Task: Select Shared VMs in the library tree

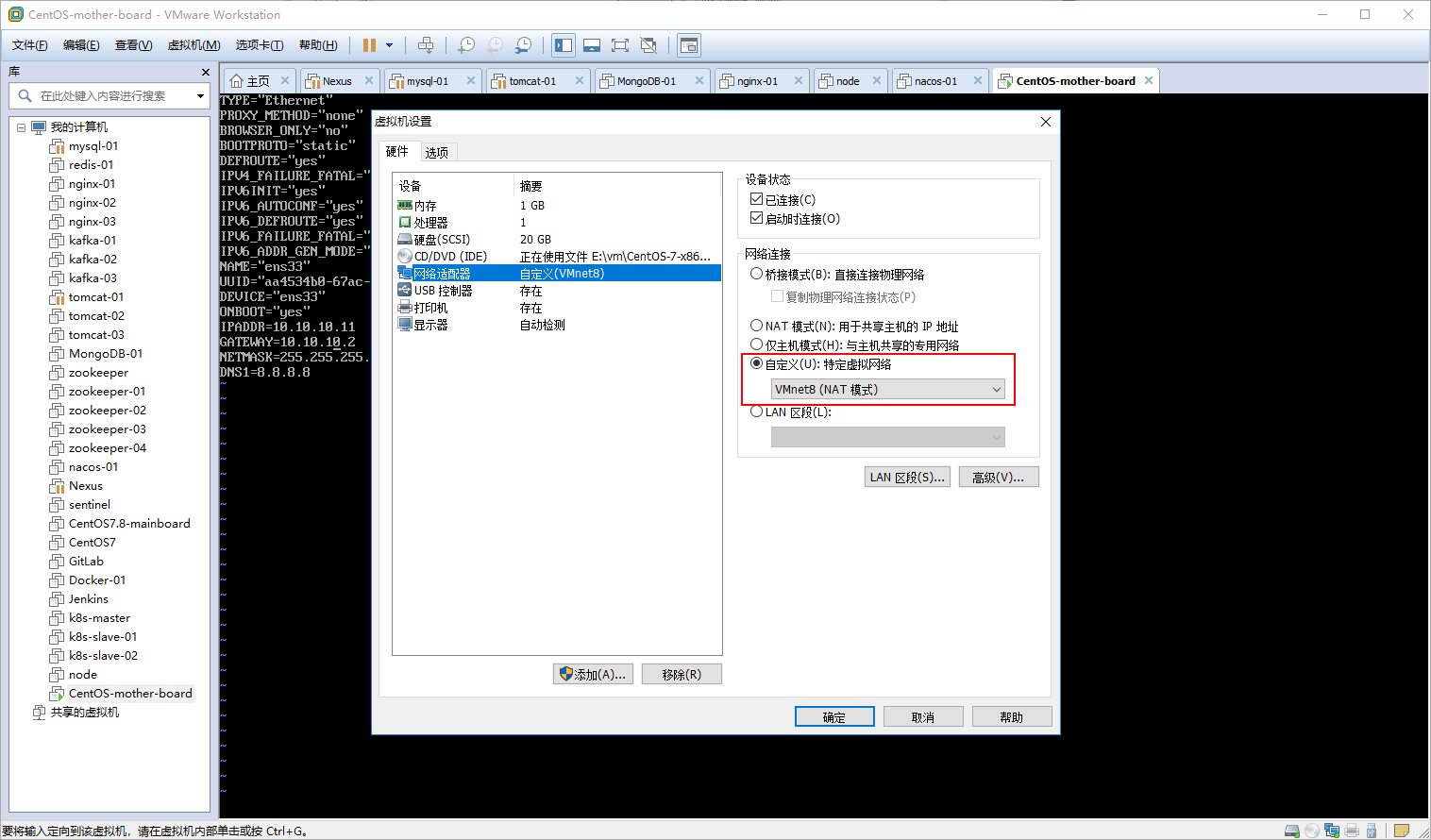Action: point(84,712)
